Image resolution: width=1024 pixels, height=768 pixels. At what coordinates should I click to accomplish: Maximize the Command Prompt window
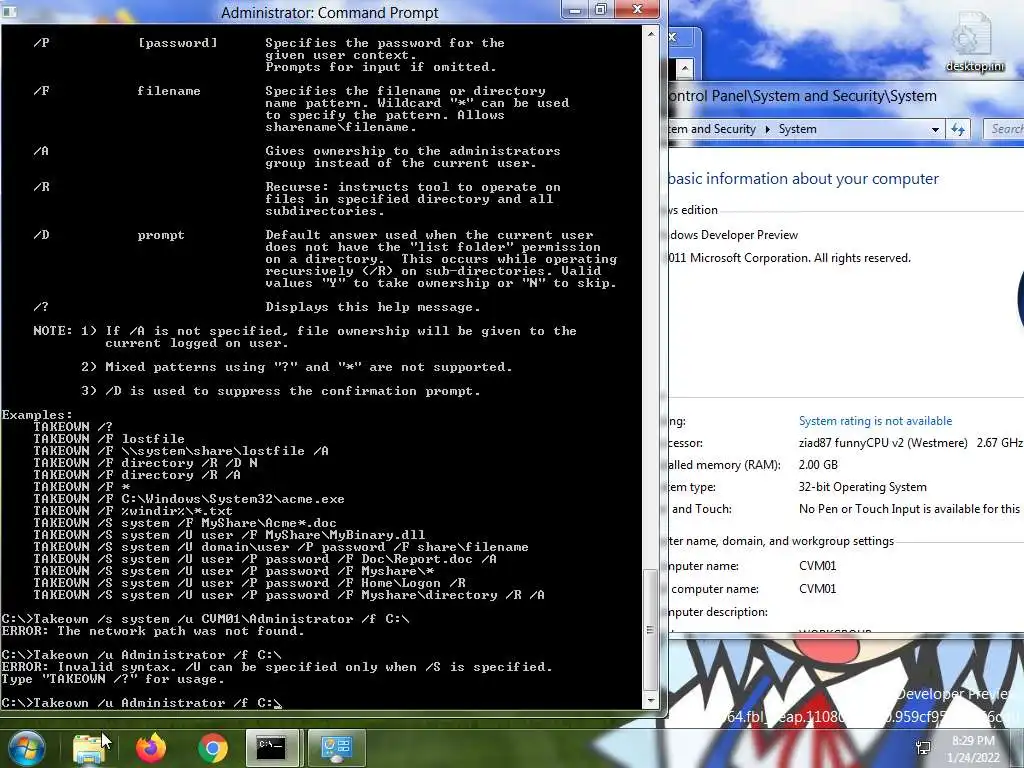(x=601, y=10)
